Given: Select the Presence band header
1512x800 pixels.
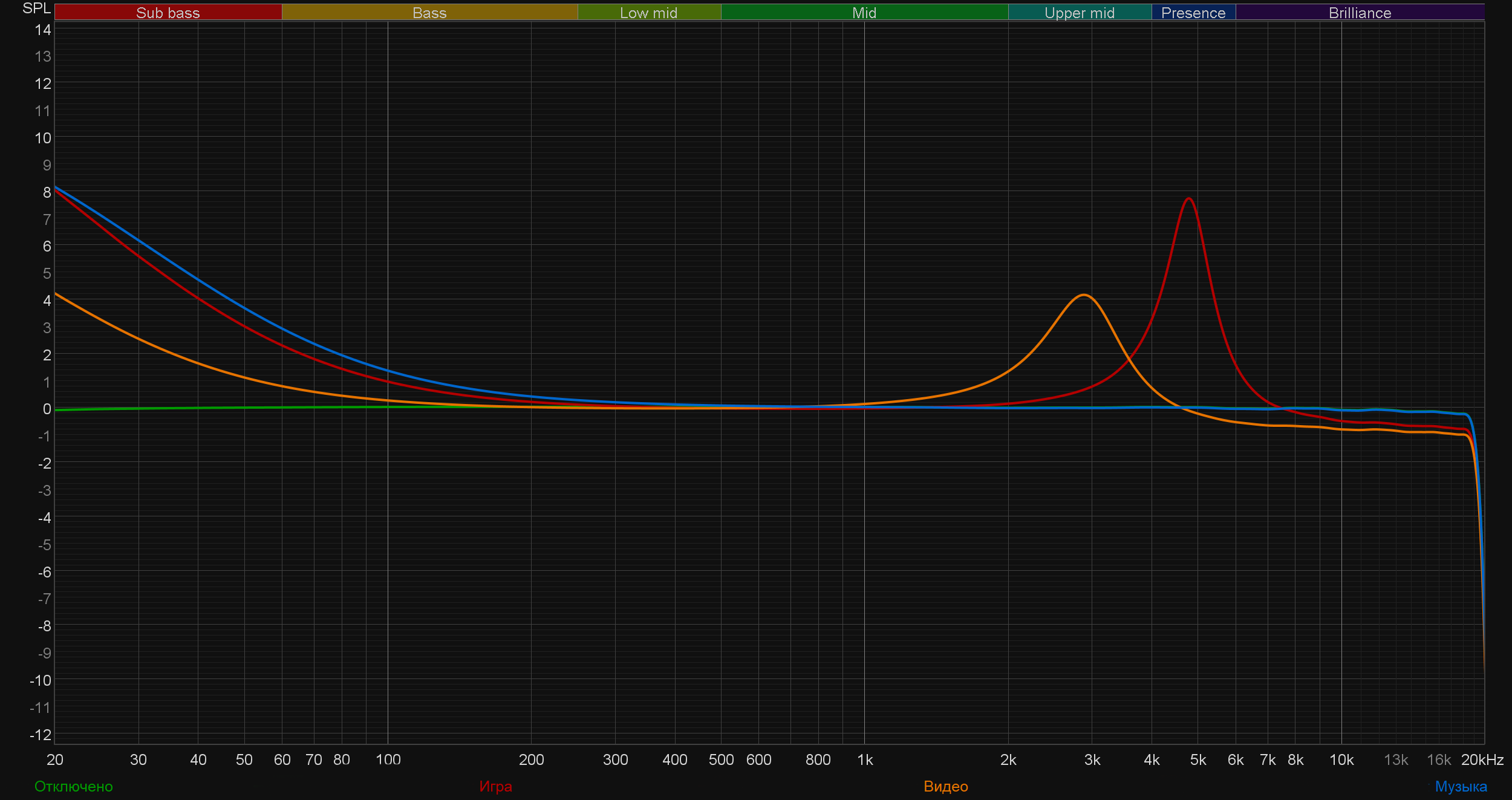Looking at the screenshot, I should coord(1193,13).
